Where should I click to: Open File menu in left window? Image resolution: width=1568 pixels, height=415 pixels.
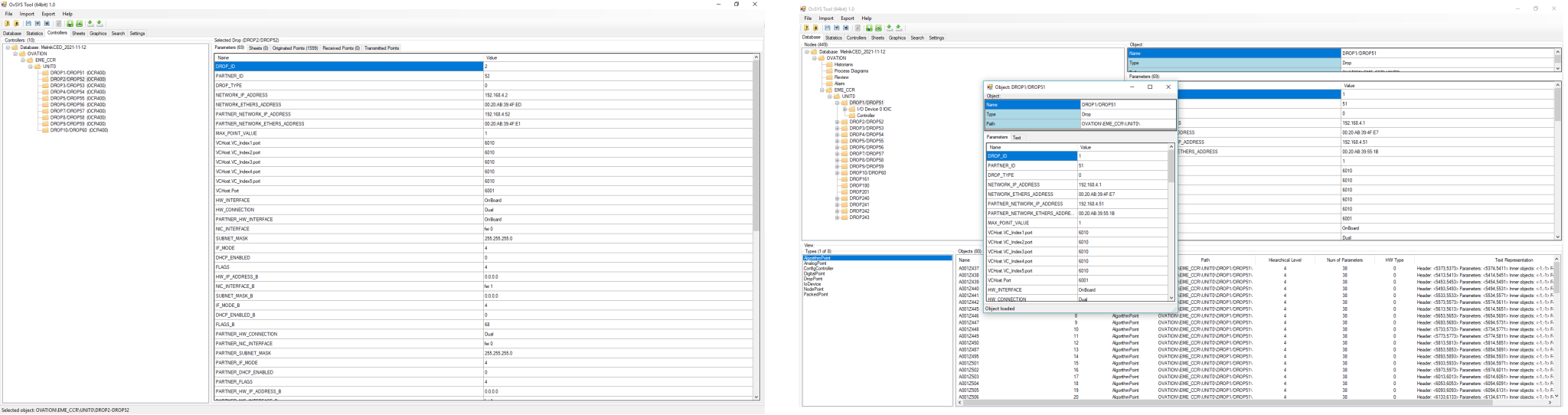click(x=8, y=14)
